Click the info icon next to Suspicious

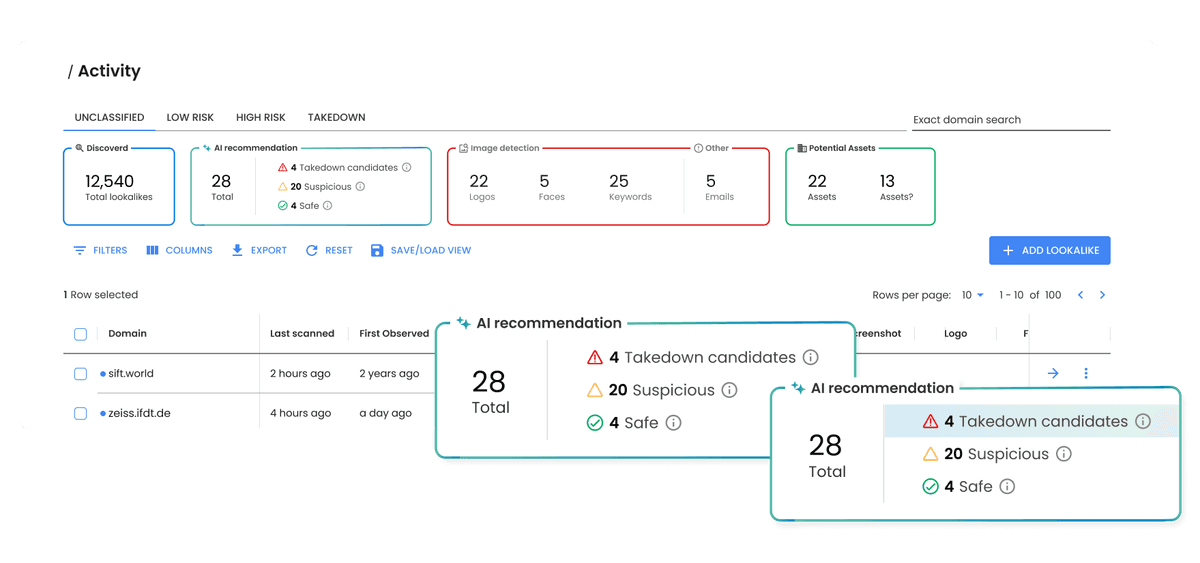(x=360, y=187)
